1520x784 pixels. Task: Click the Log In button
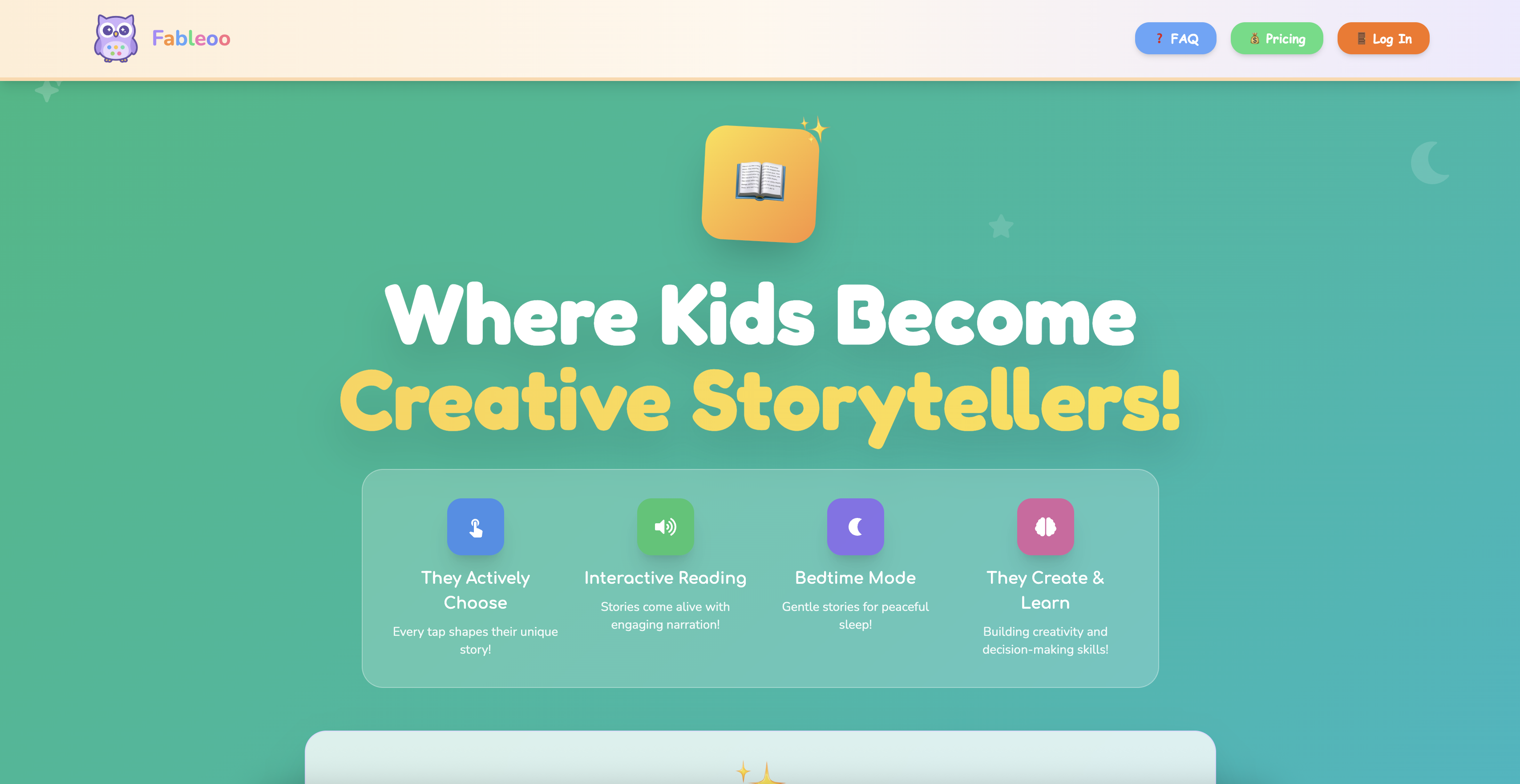point(1383,38)
